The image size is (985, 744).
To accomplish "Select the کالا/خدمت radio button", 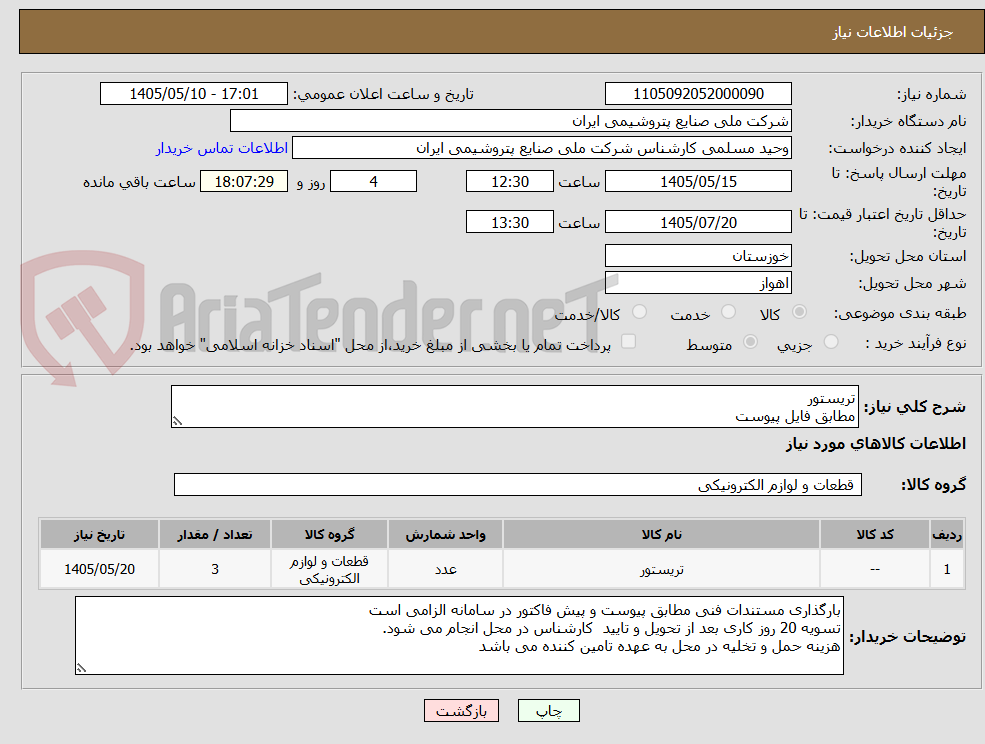I will click(x=639, y=312).
